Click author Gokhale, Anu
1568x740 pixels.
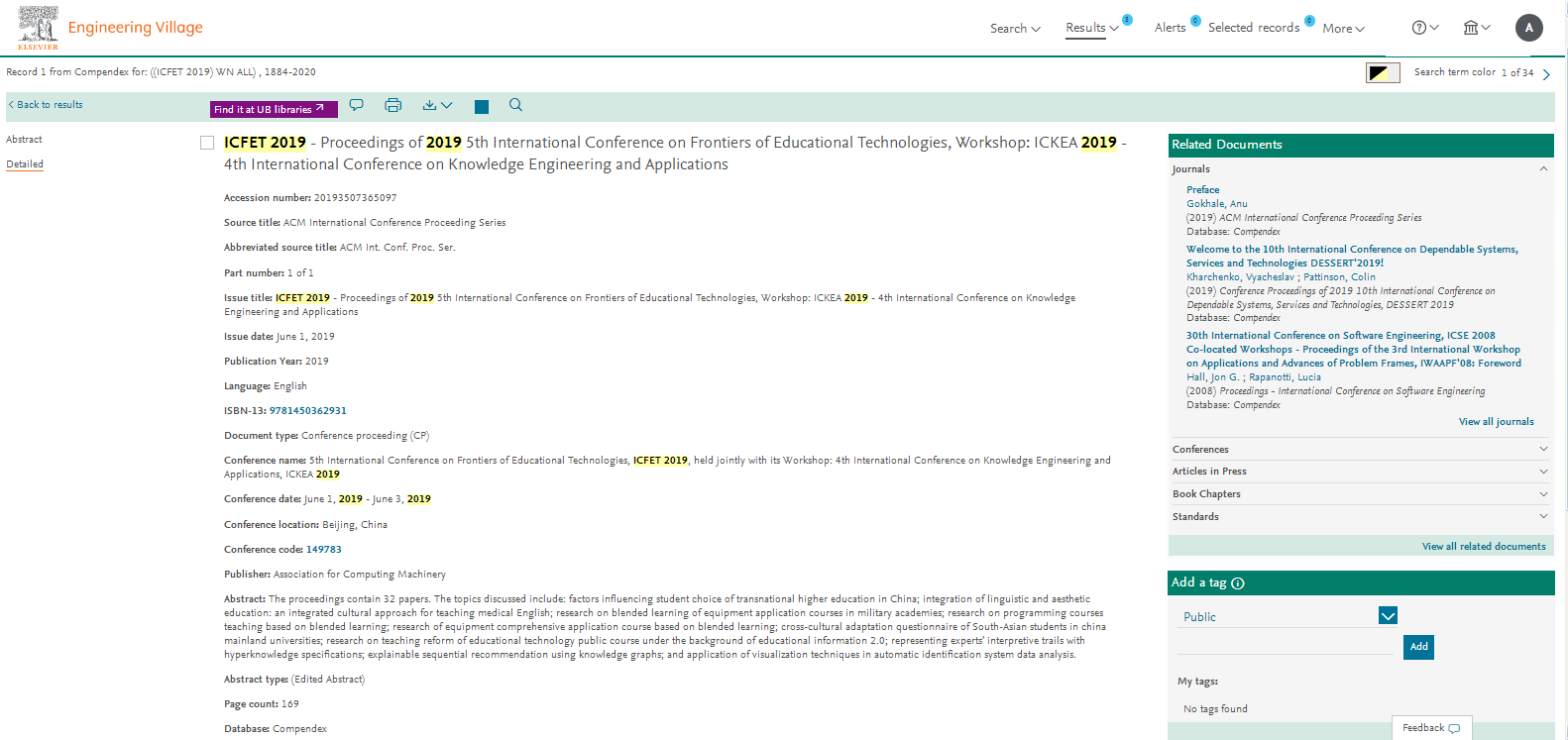pyautogui.click(x=1217, y=204)
